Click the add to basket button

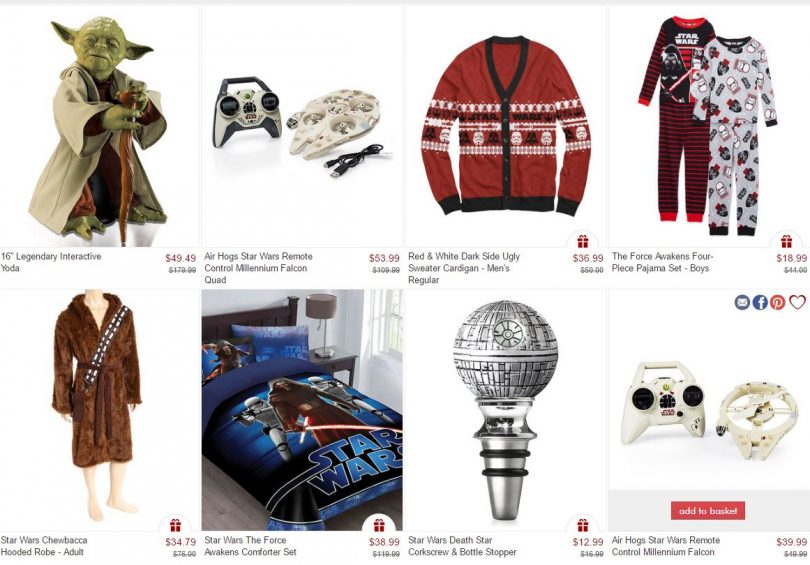pos(708,511)
